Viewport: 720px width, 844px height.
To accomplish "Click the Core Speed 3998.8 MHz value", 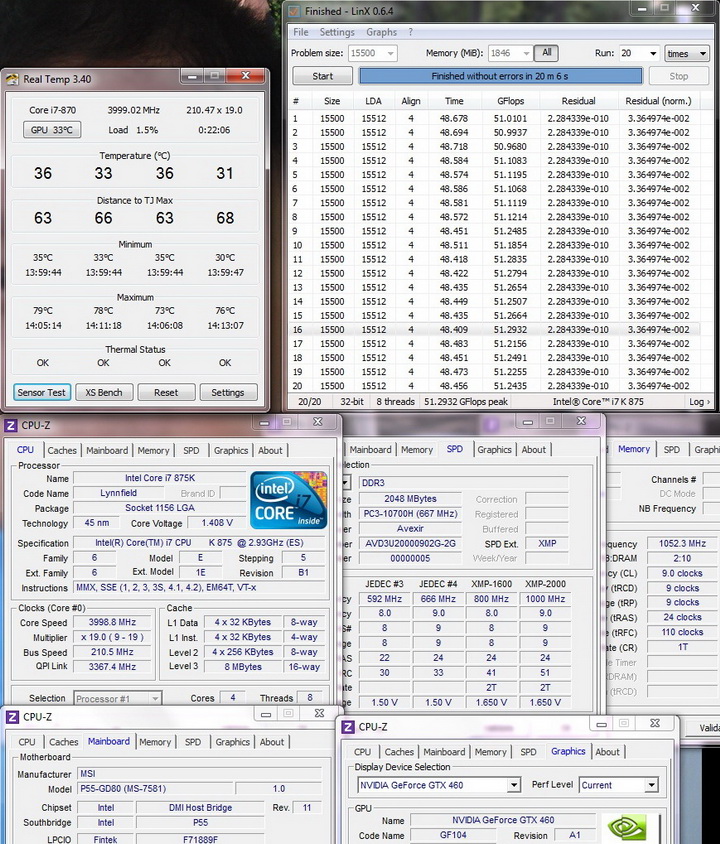I will click(112, 622).
